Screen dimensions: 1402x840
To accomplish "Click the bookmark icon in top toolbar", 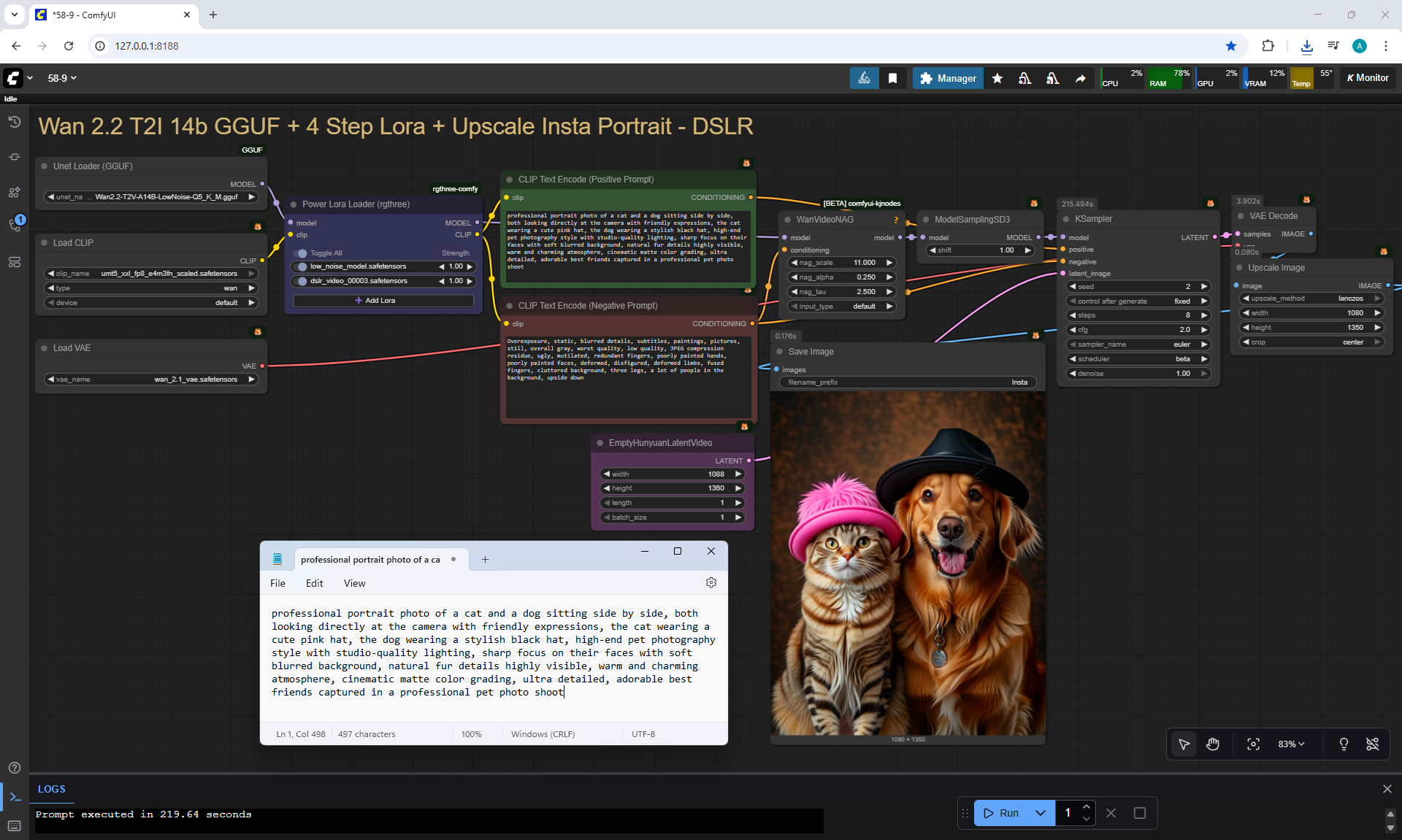I will (892, 78).
